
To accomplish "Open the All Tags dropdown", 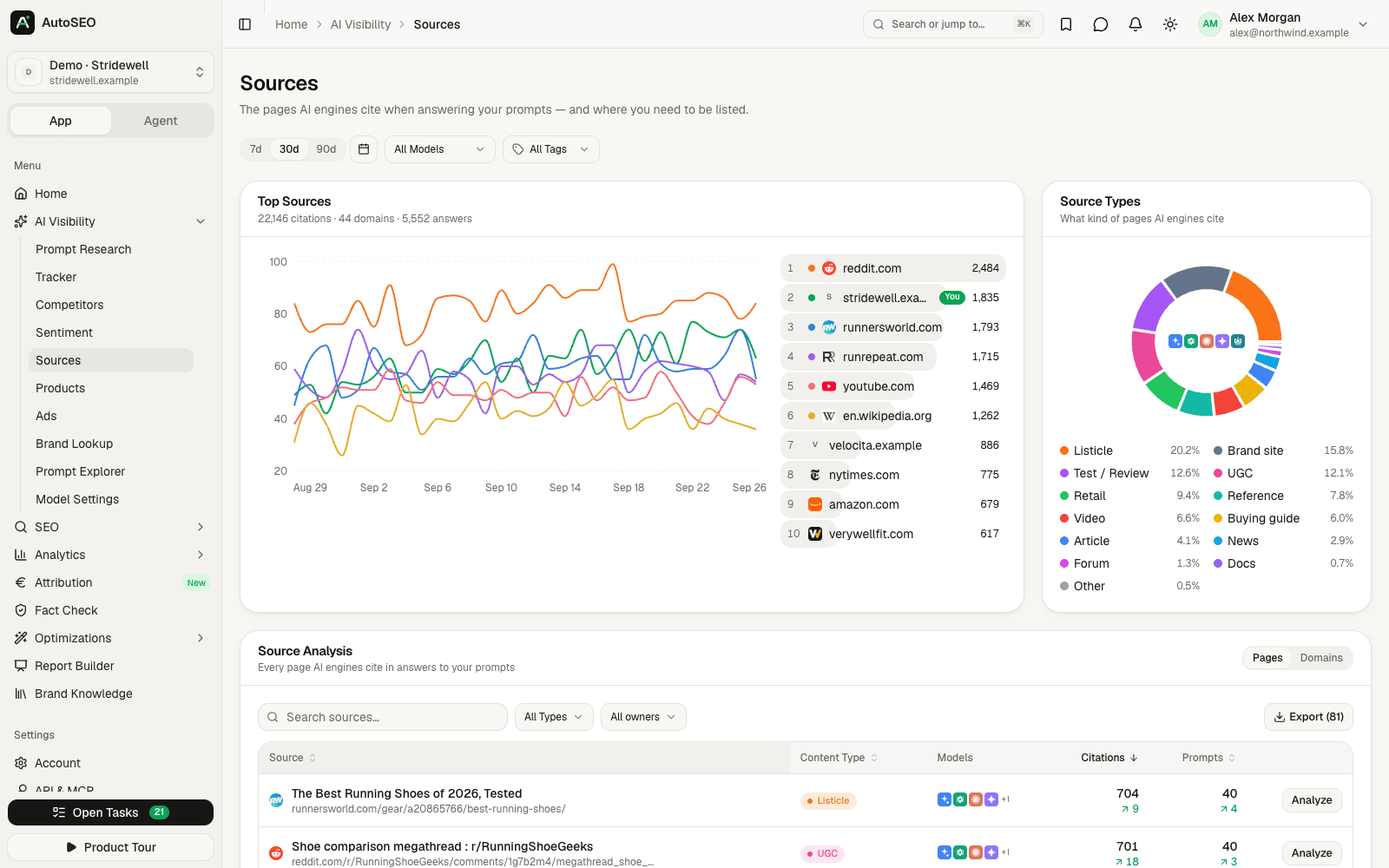I will pos(551,149).
